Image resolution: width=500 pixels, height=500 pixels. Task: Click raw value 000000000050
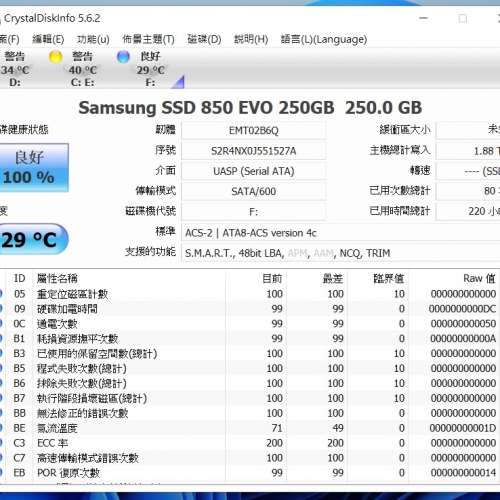point(463,324)
